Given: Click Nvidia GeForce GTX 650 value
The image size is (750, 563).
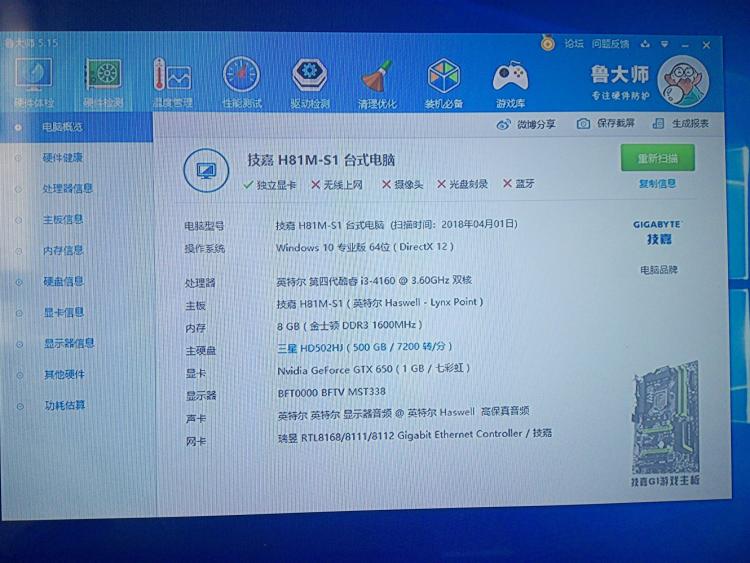Looking at the screenshot, I should [x=374, y=369].
